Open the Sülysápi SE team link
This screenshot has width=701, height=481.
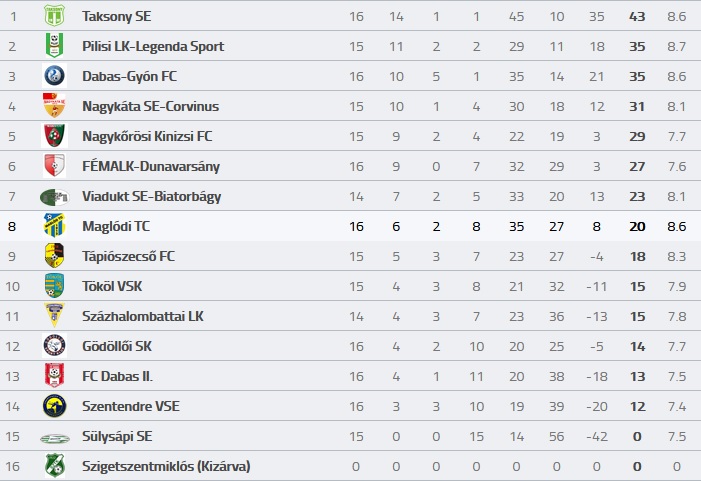click(117, 436)
